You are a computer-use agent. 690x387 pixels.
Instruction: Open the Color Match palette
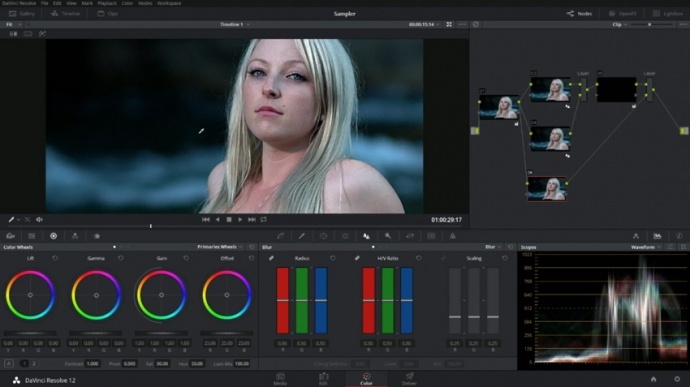[x=32, y=236]
